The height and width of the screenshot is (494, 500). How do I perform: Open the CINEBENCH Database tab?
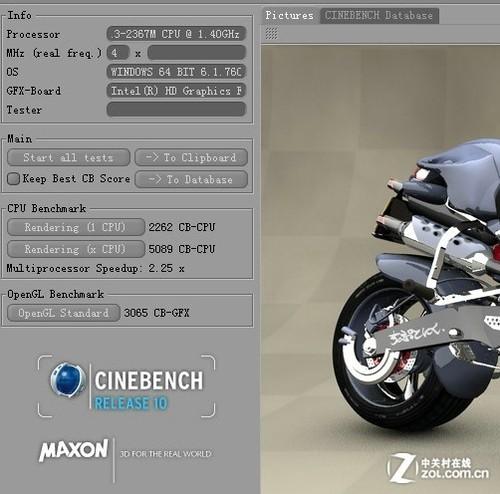pyautogui.click(x=379, y=15)
